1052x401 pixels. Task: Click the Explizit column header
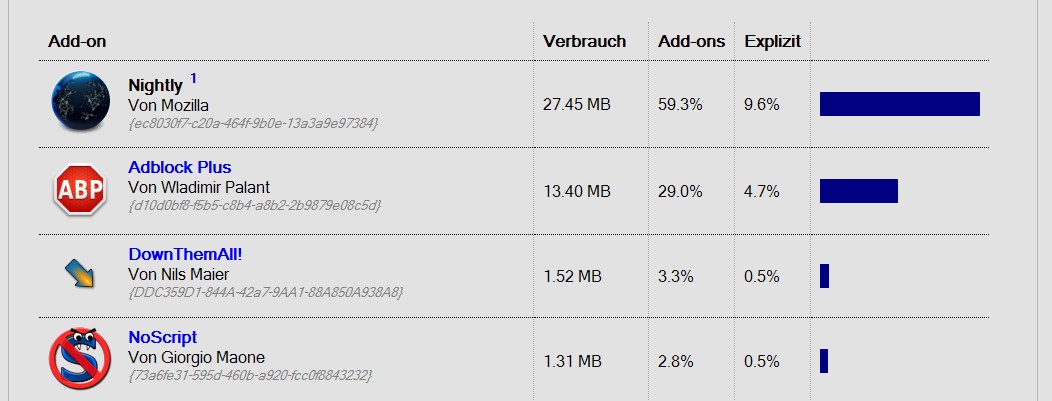click(x=771, y=42)
